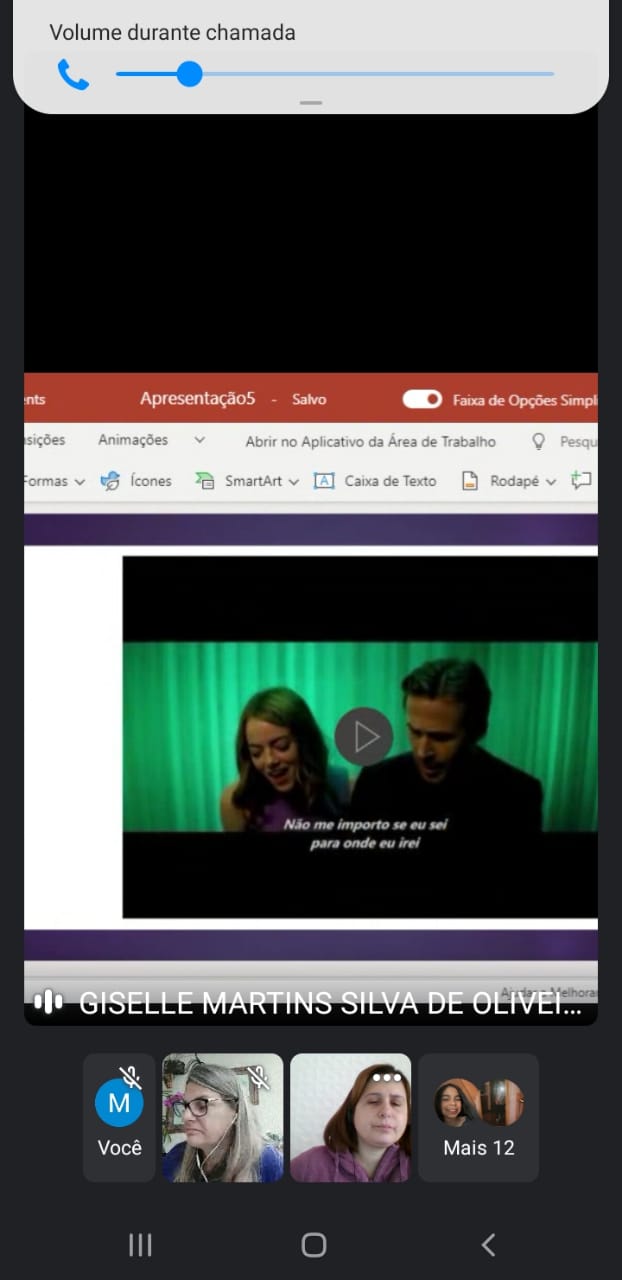
Task: Tap your own Você participant tile
Action: 119,1117
